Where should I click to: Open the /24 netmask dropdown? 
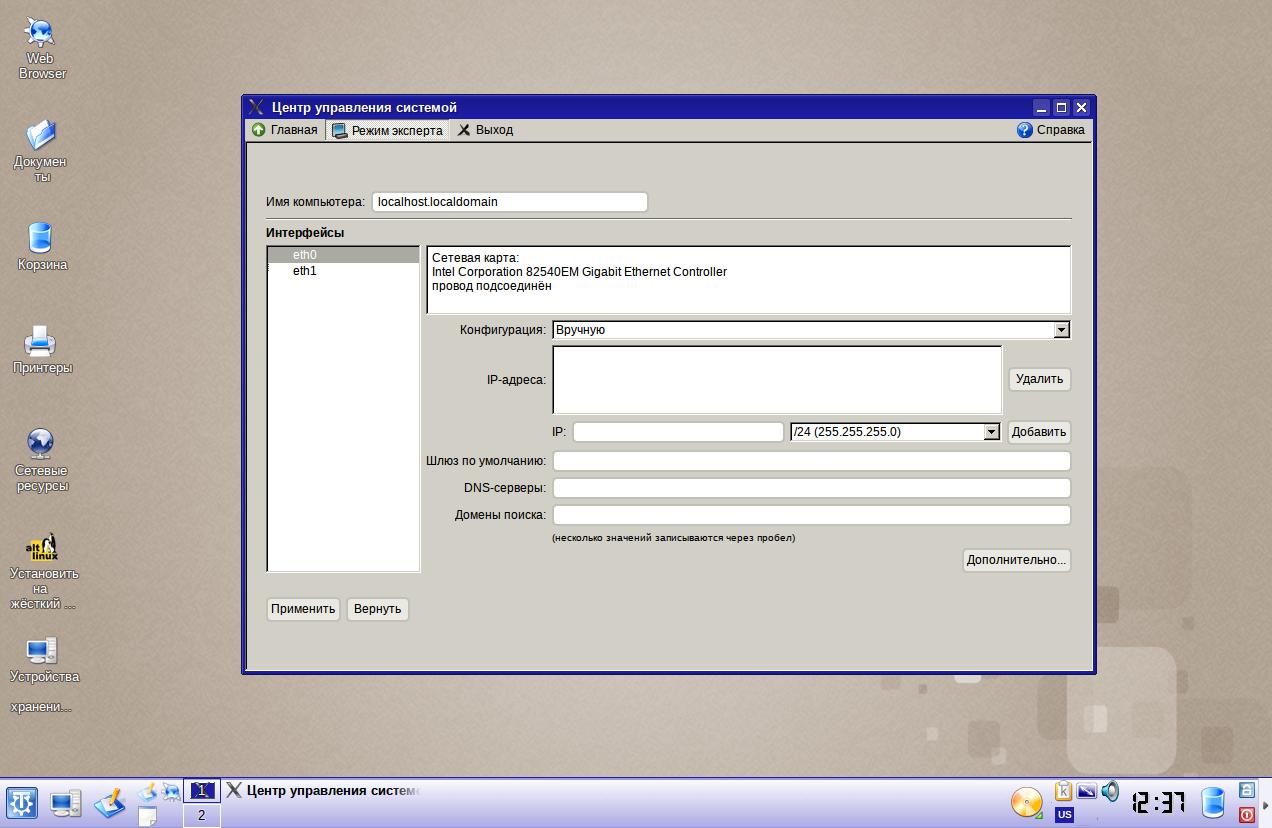coord(991,432)
